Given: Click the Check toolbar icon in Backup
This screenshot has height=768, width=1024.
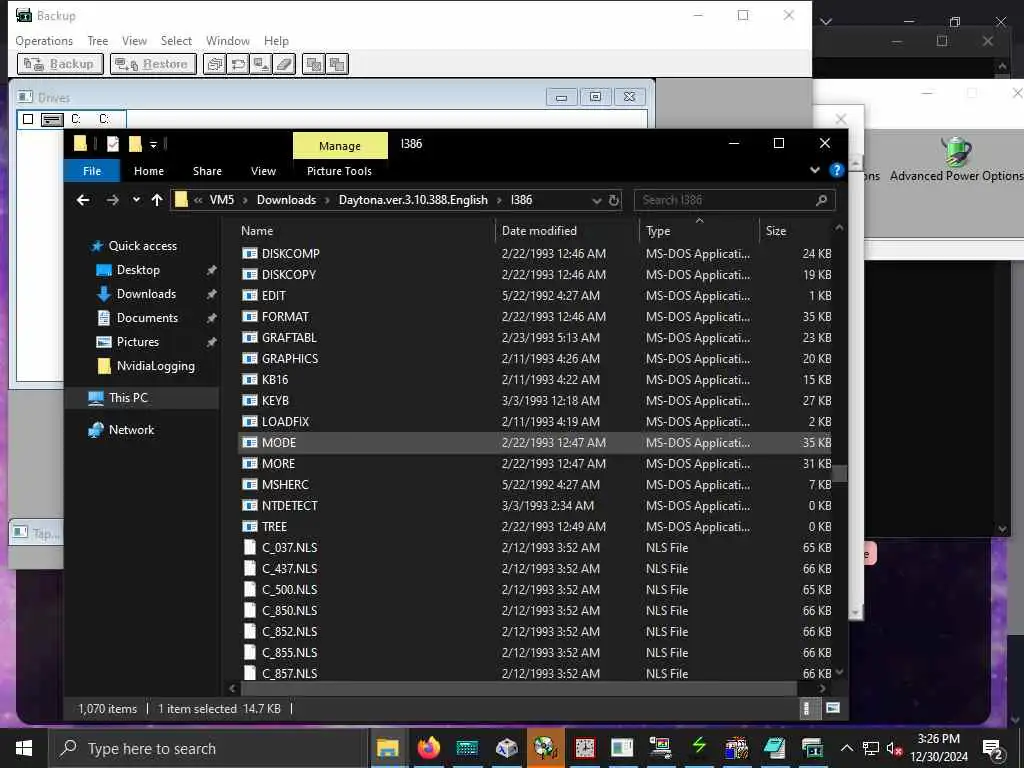Looking at the screenshot, I should (x=313, y=64).
